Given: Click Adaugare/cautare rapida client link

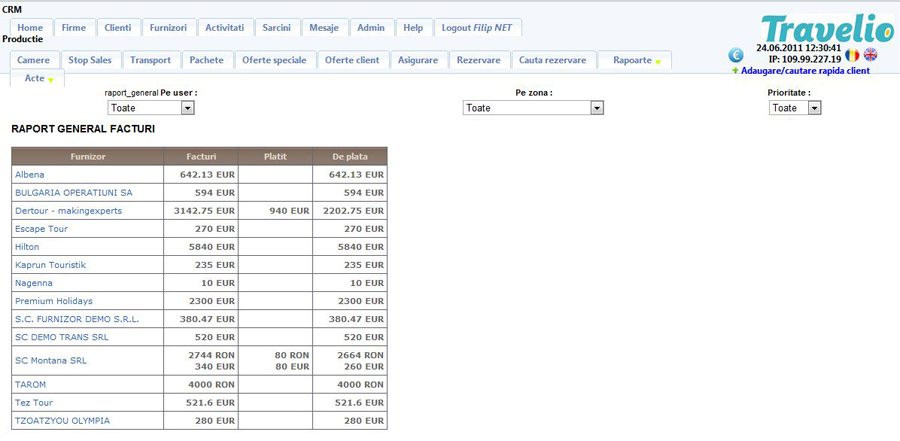Looking at the screenshot, I should click(805, 71).
